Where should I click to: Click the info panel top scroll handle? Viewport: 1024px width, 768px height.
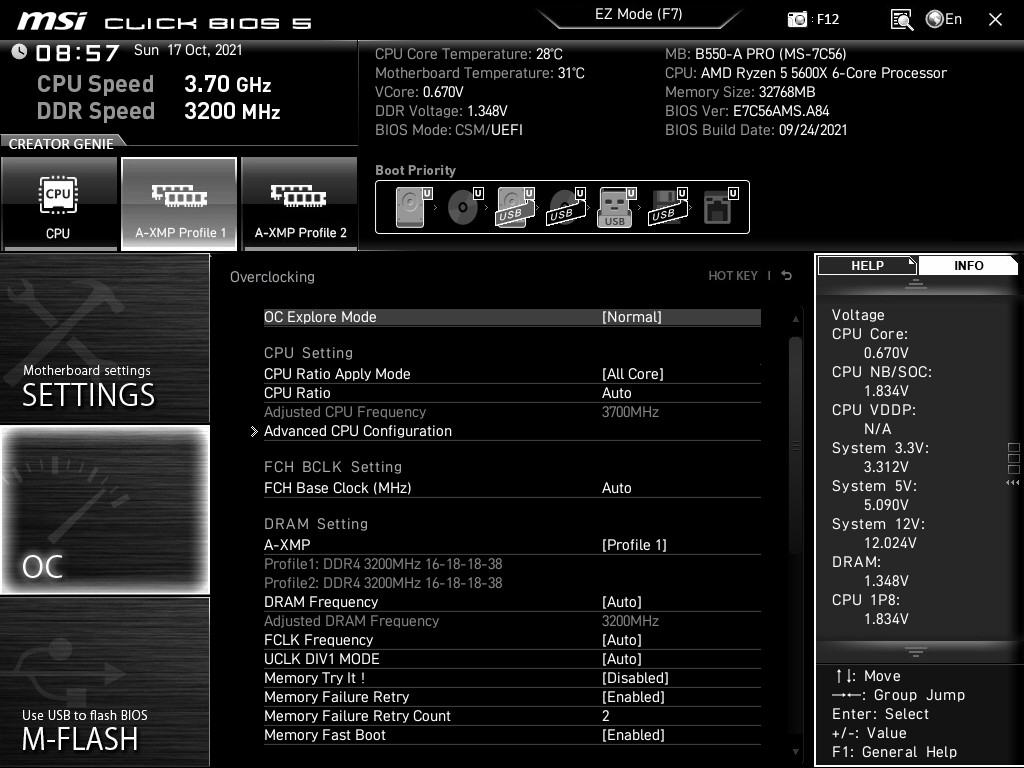(x=915, y=284)
